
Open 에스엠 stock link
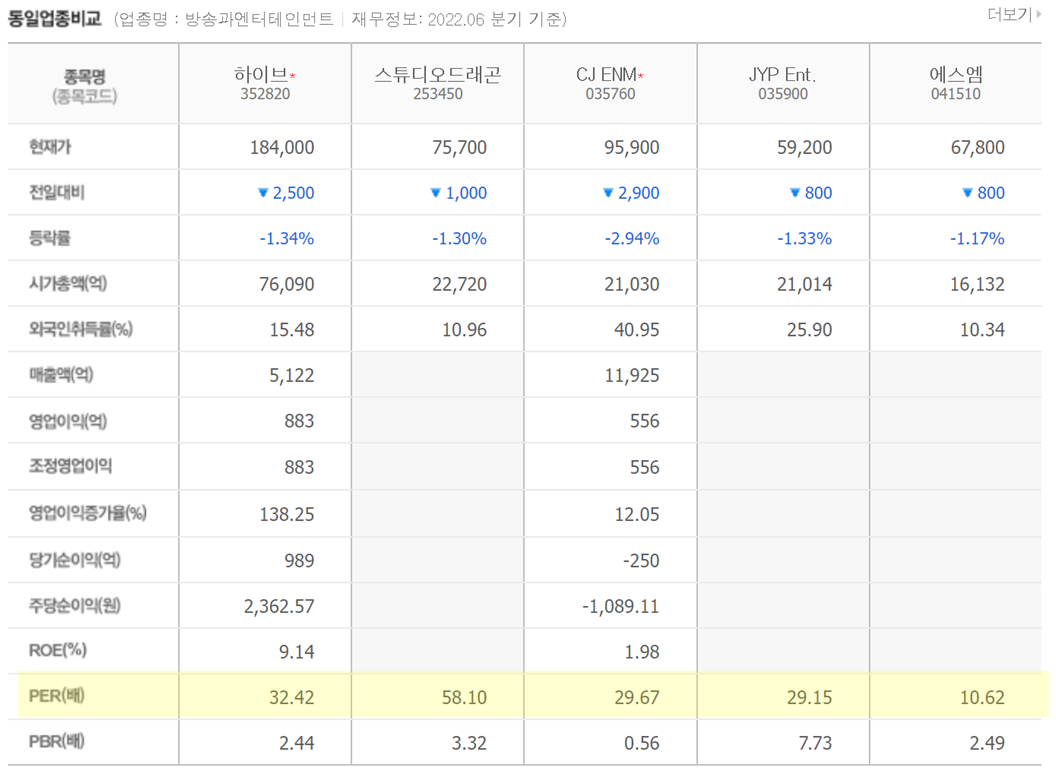coord(956,75)
